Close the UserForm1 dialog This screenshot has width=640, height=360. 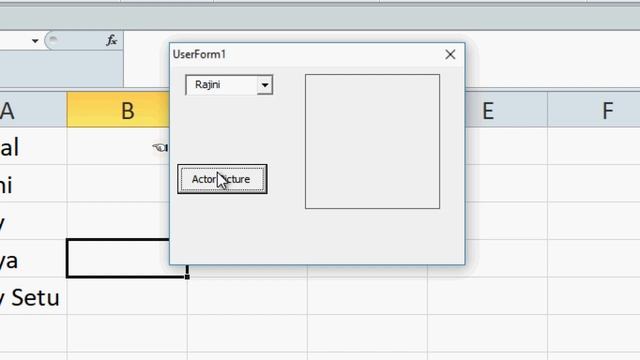(x=450, y=54)
